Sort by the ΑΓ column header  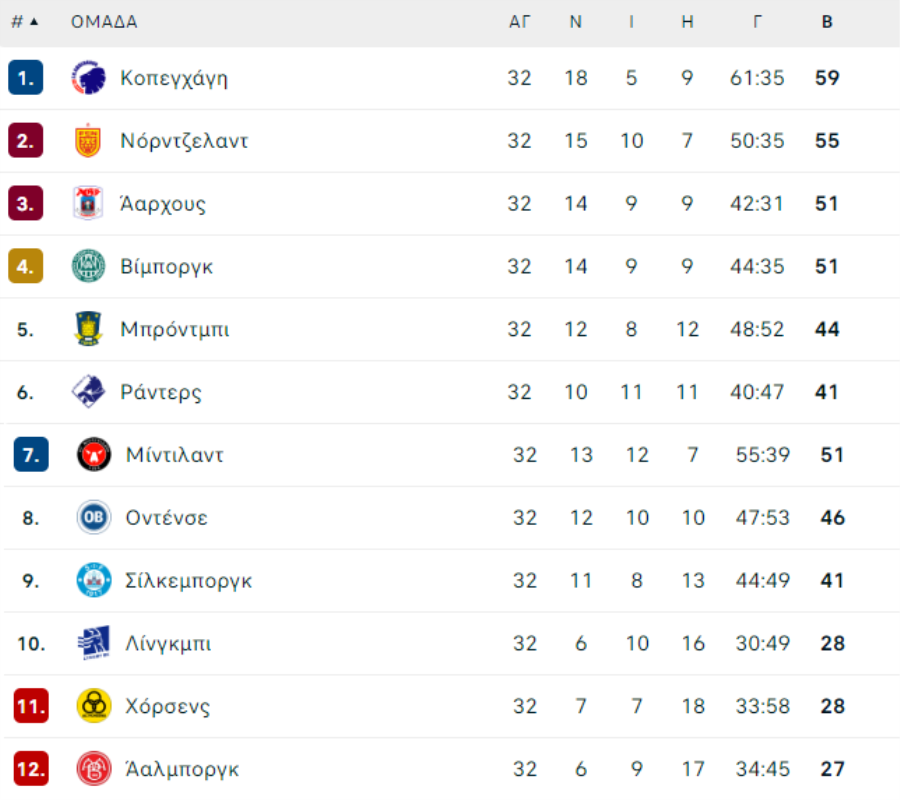click(x=519, y=22)
